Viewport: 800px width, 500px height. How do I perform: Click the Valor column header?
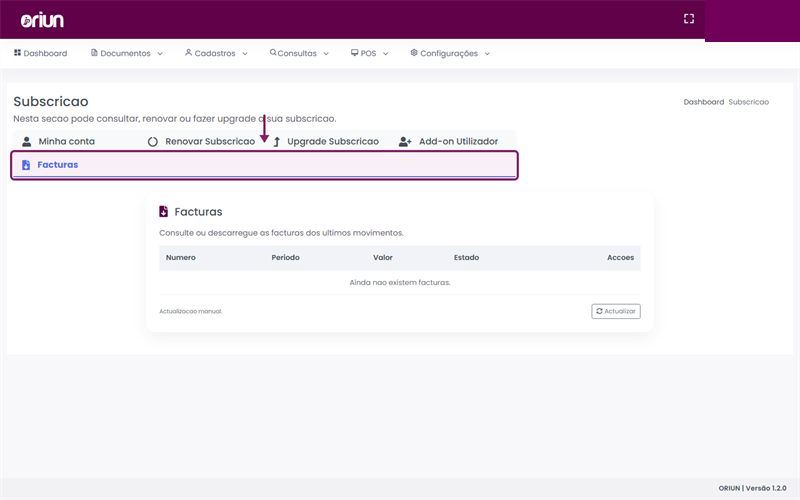tap(383, 257)
